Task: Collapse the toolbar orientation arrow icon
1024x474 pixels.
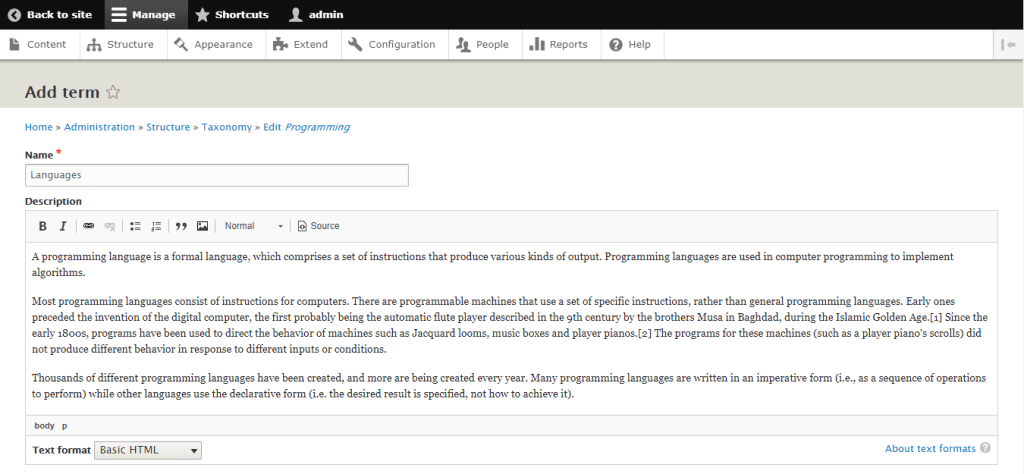Action: (x=1006, y=44)
